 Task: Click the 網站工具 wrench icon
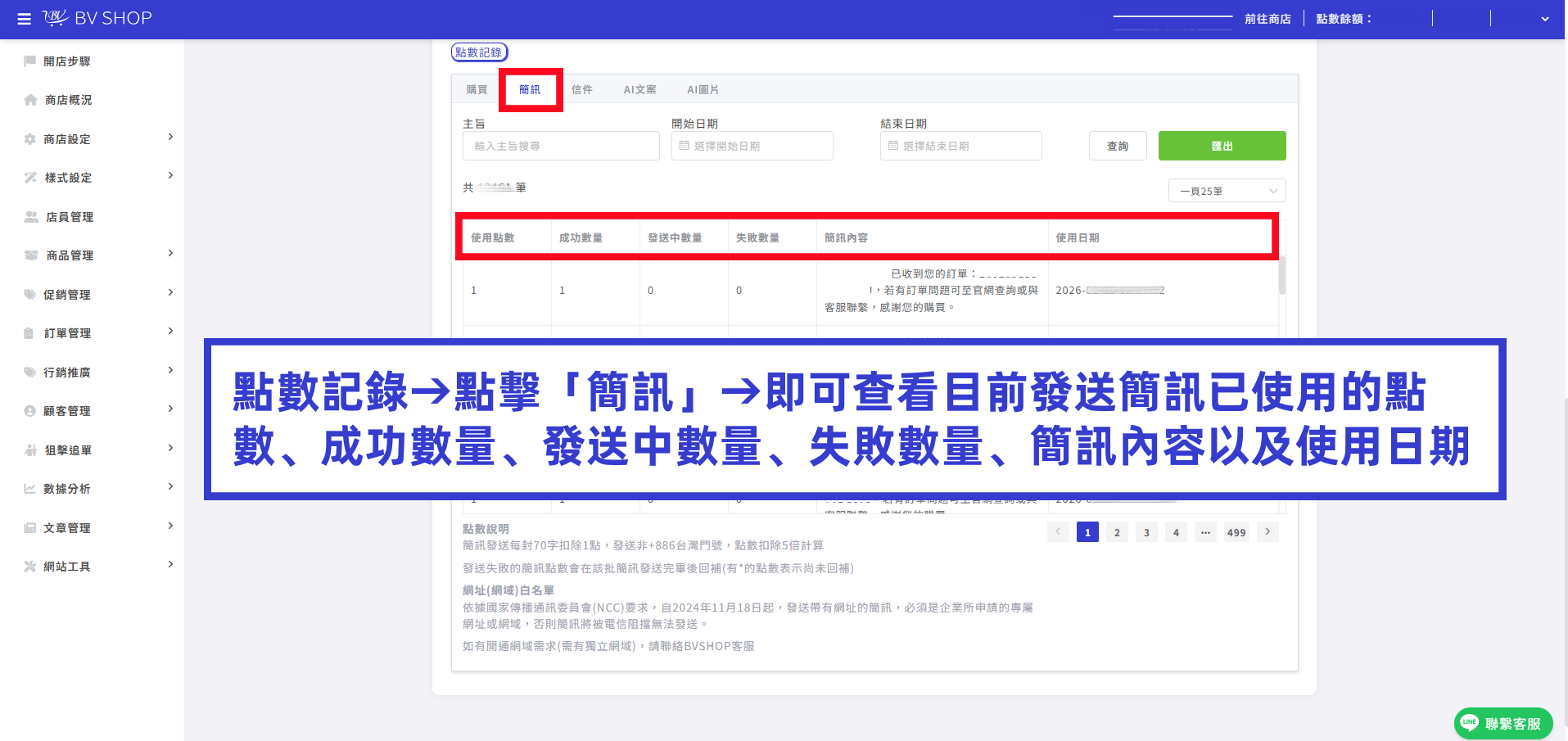30,567
